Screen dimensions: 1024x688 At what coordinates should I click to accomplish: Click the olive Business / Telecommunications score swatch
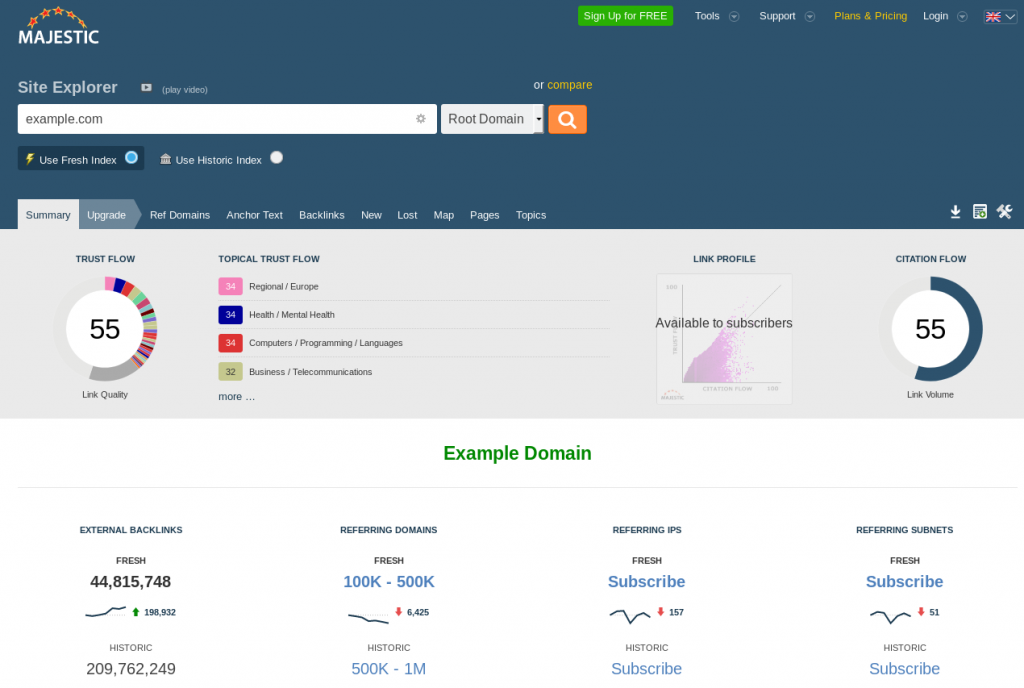pos(231,371)
